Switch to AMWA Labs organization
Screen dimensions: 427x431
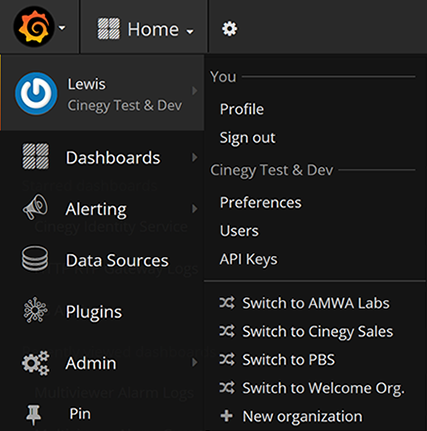pos(316,303)
